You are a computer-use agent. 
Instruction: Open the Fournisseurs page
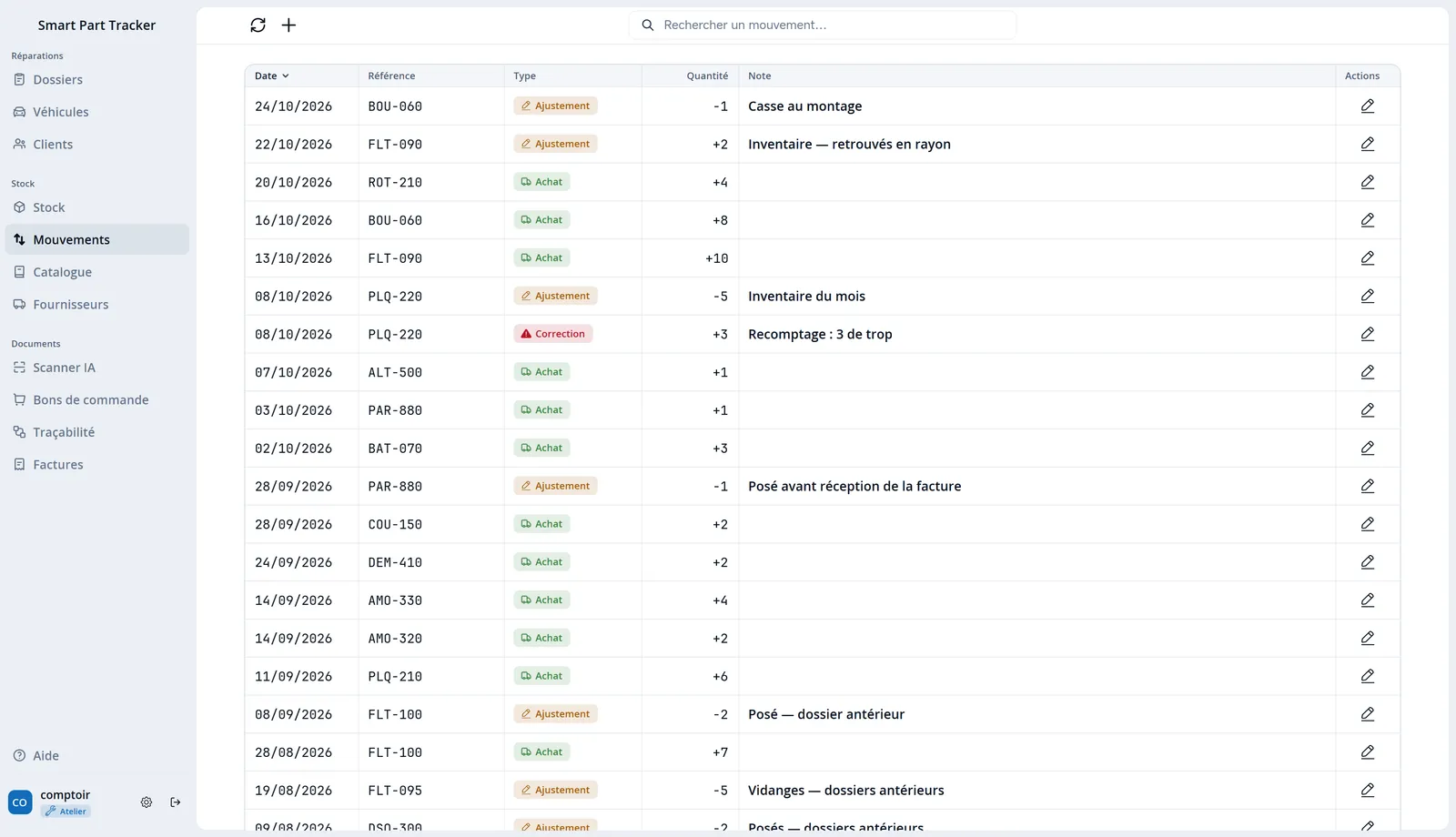point(97,305)
